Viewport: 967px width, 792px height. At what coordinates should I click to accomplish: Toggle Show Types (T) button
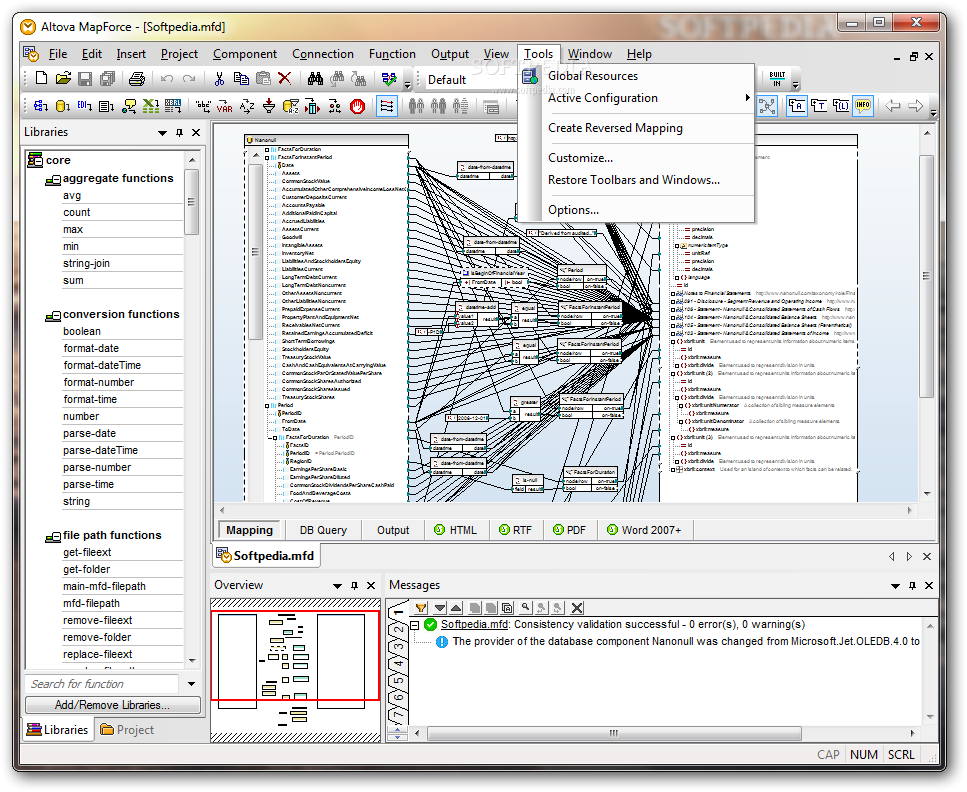(819, 106)
